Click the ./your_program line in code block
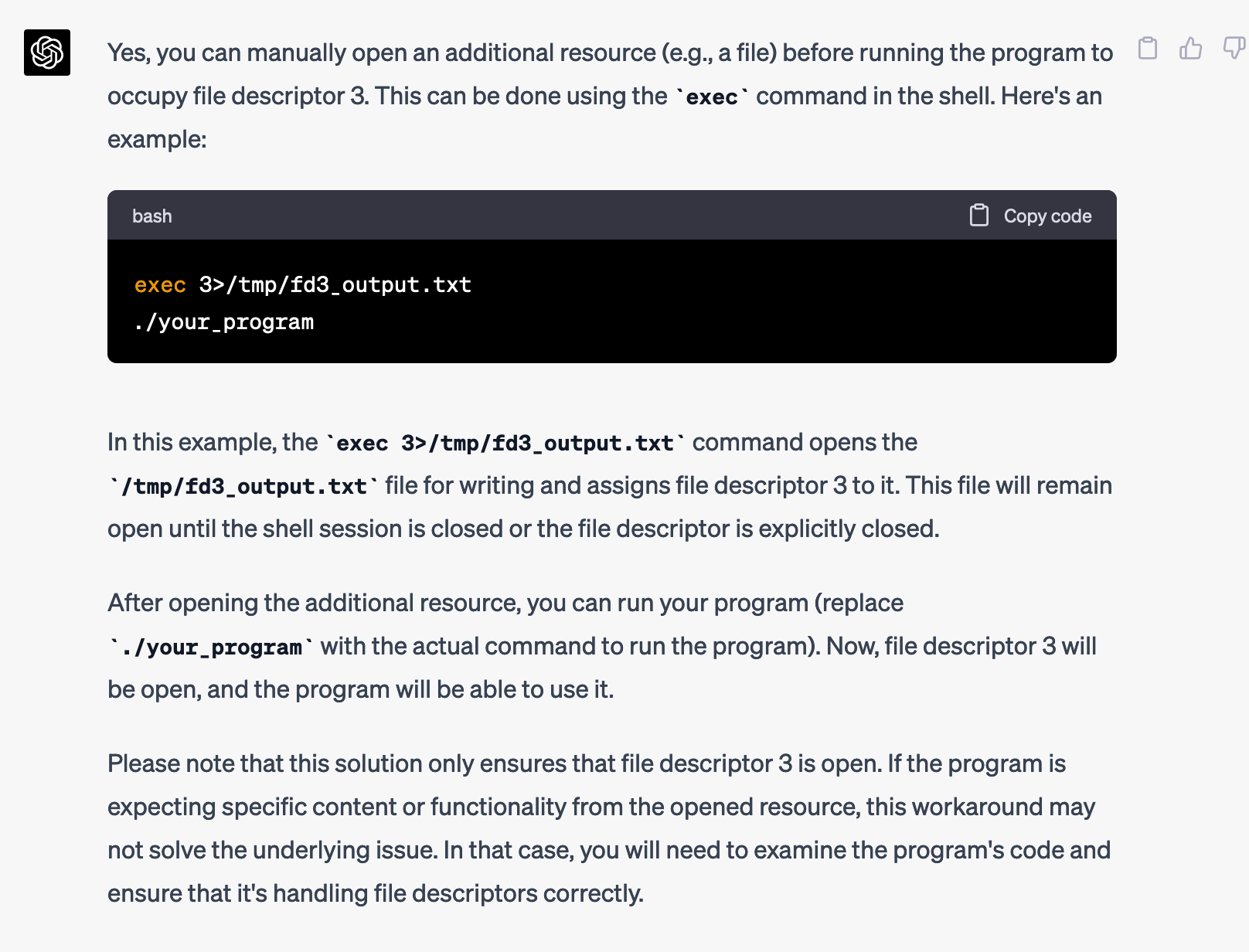1249x952 pixels. (224, 322)
